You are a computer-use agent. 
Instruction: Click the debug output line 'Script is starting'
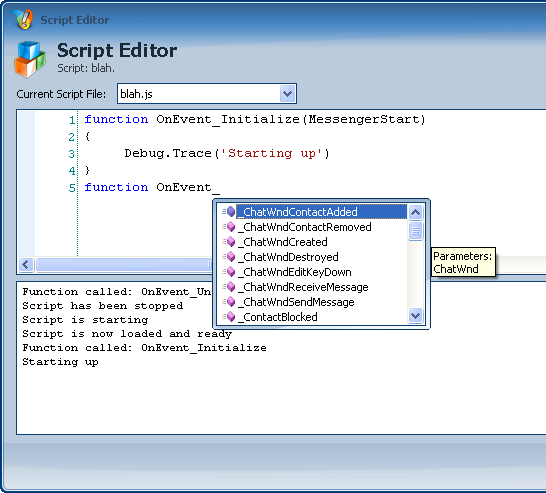[x=85, y=320]
